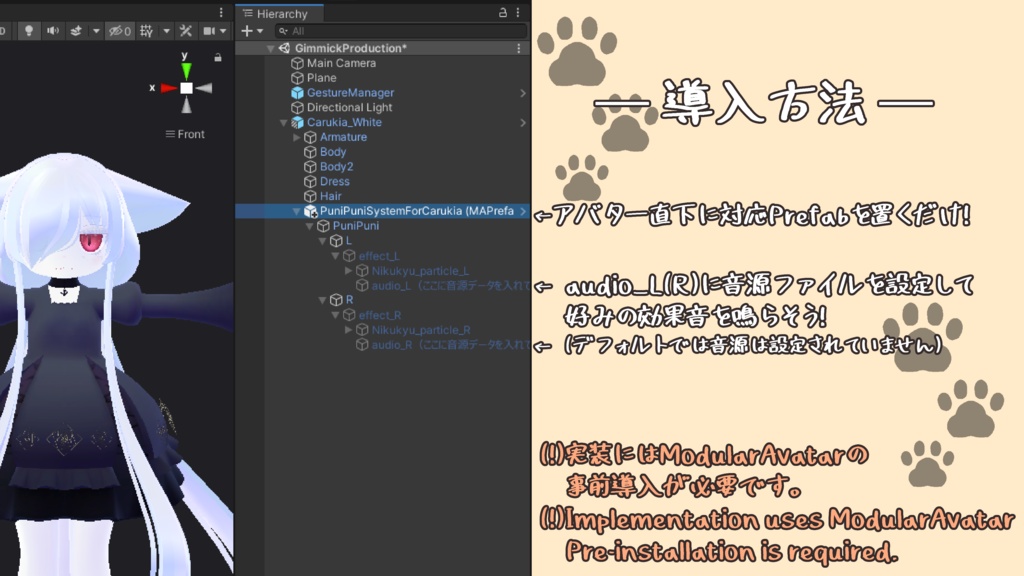Open the create menu with the plus button
This screenshot has width=1024, height=576.
[x=245, y=30]
